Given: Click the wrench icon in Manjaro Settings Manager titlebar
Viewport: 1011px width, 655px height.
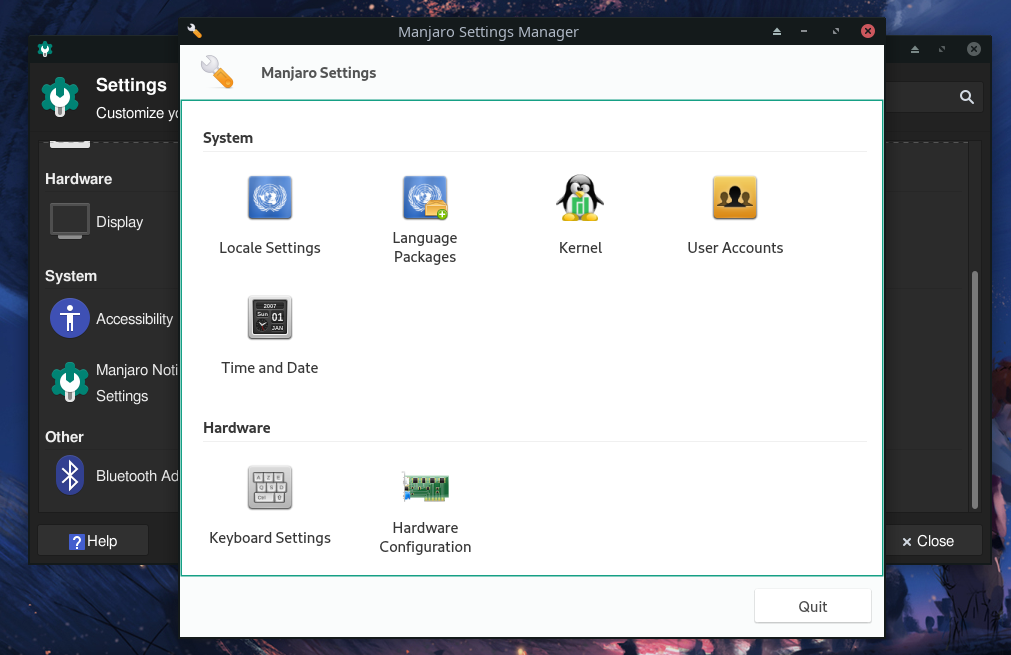Looking at the screenshot, I should coord(195,31).
